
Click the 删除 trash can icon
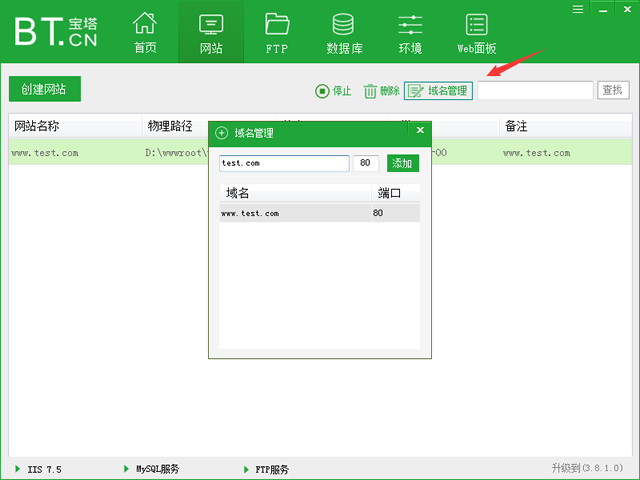370,91
